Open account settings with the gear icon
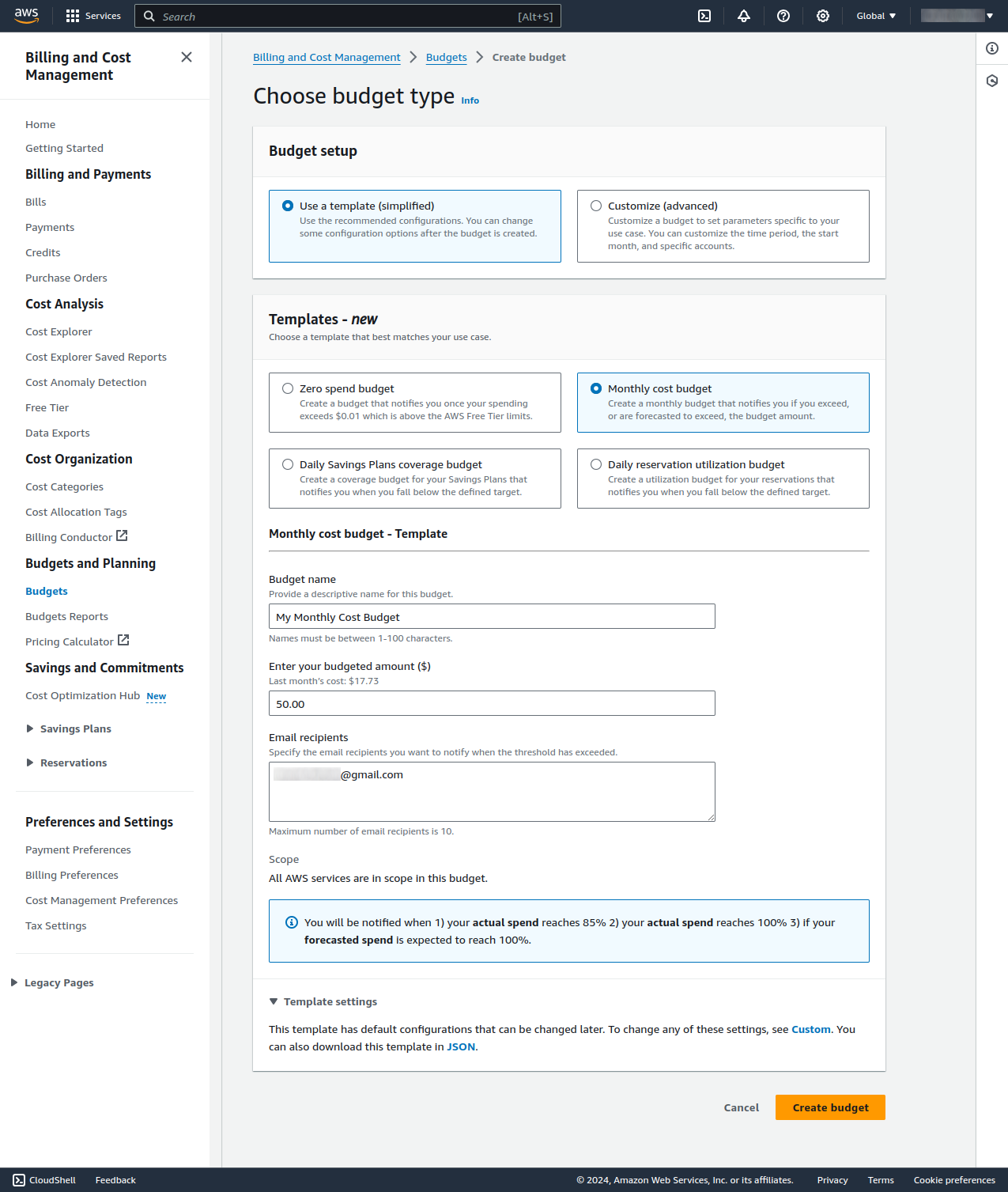1008x1192 pixels. pyautogui.click(x=822, y=16)
